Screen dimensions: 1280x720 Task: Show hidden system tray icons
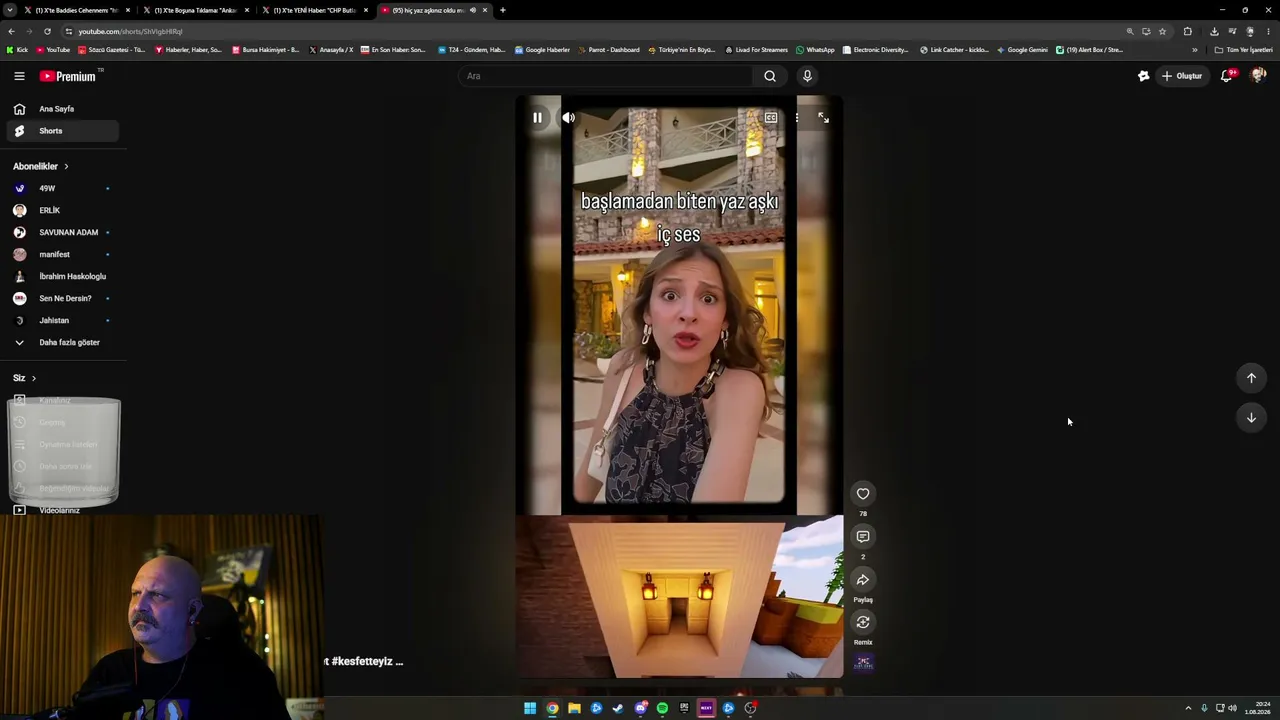(1188, 708)
